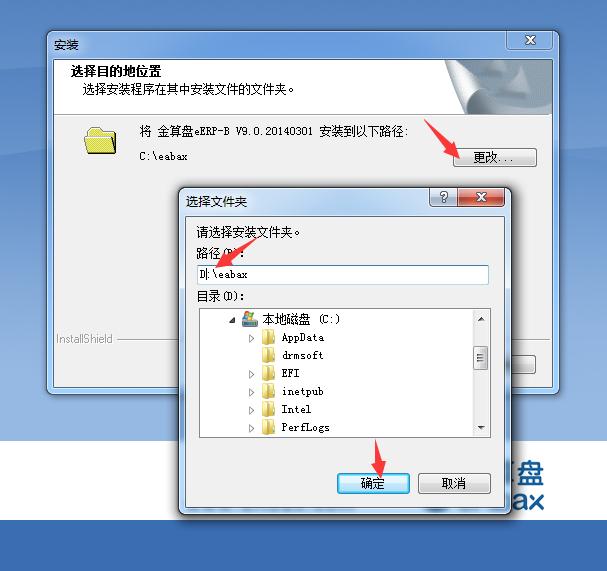Click the local disk C: drive icon

(250, 319)
